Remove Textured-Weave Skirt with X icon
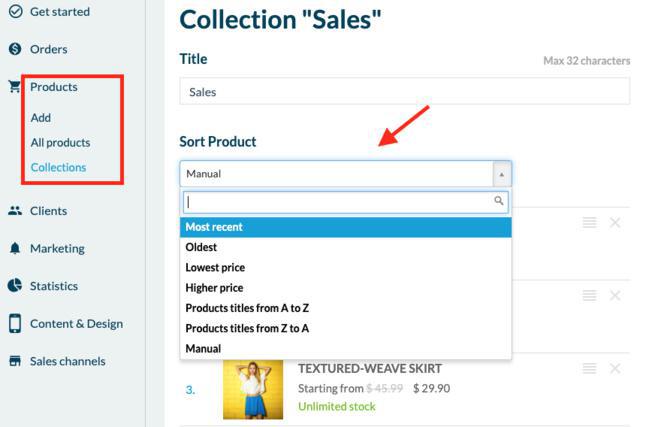Viewport: 658px width, 427px height. 615,369
